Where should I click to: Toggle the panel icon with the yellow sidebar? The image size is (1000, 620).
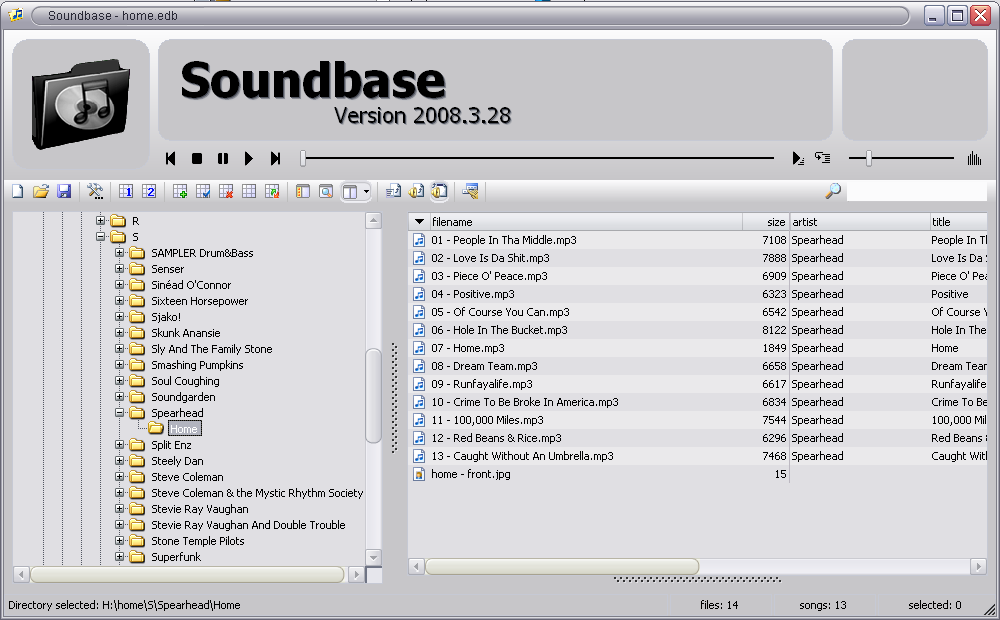(x=303, y=191)
